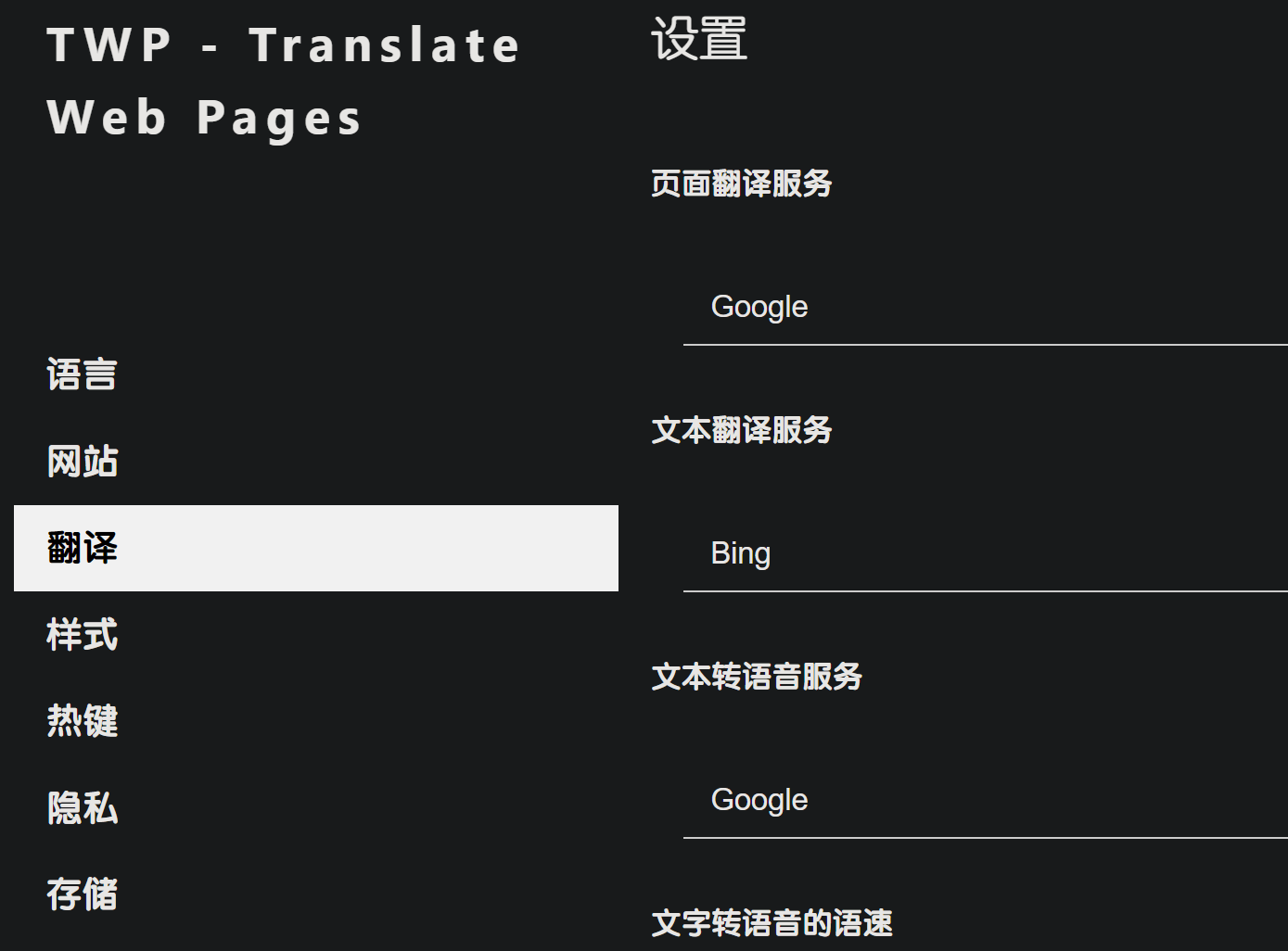Pick a different text-to-speech service than Google
This screenshot has height=951, width=1288.
coord(983,801)
